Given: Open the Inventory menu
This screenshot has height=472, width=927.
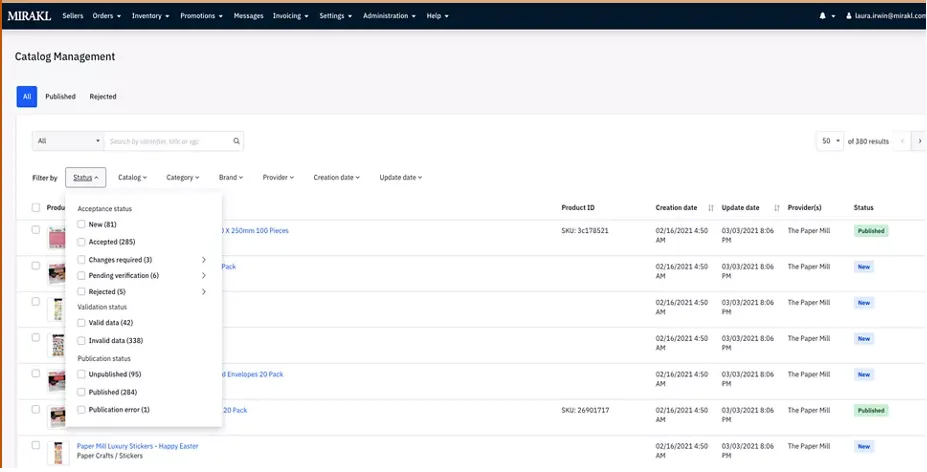Looking at the screenshot, I should click(x=150, y=16).
